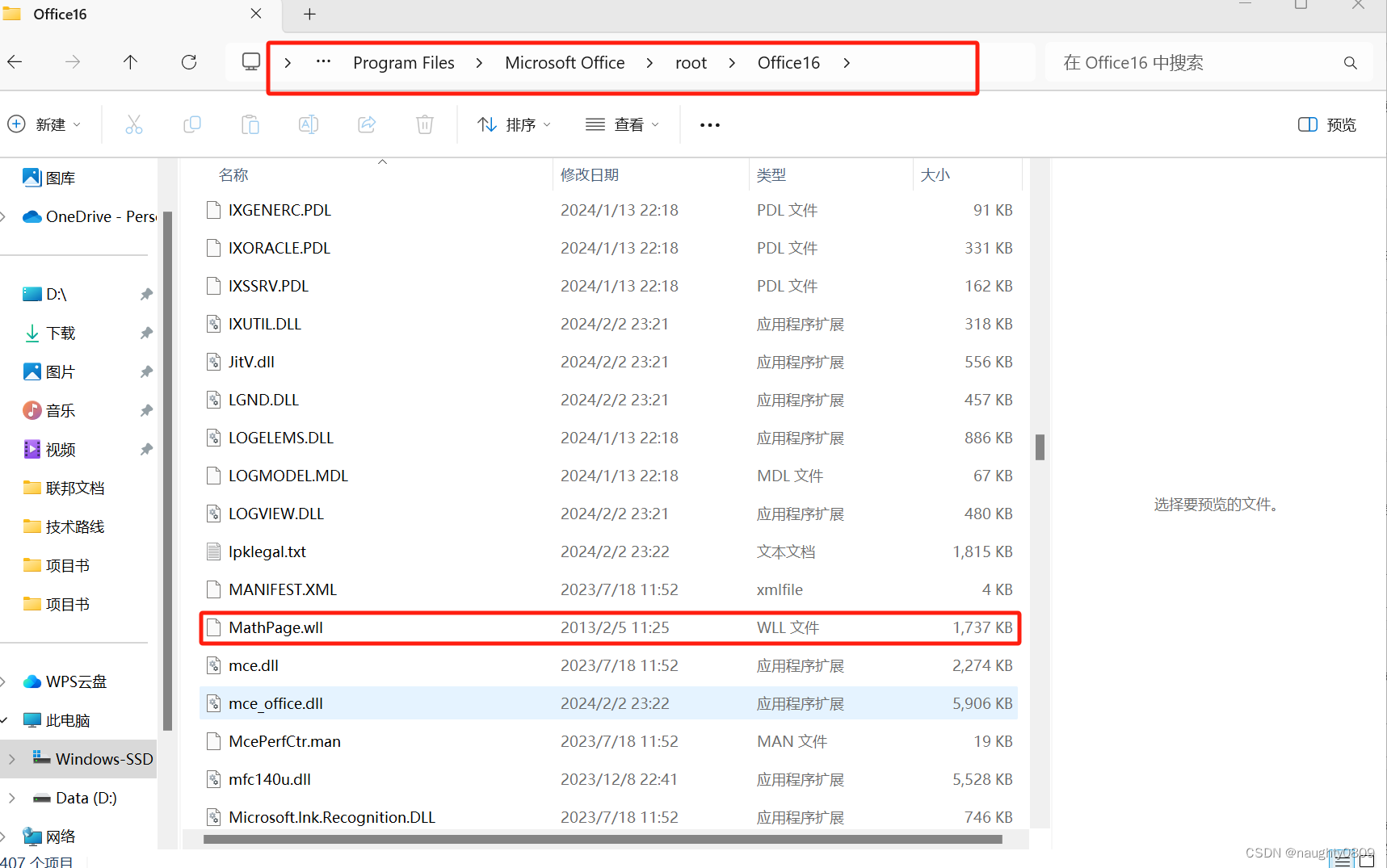Open the 排序 sort dropdown
This screenshot has height=868, width=1387.
(x=514, y=124)
